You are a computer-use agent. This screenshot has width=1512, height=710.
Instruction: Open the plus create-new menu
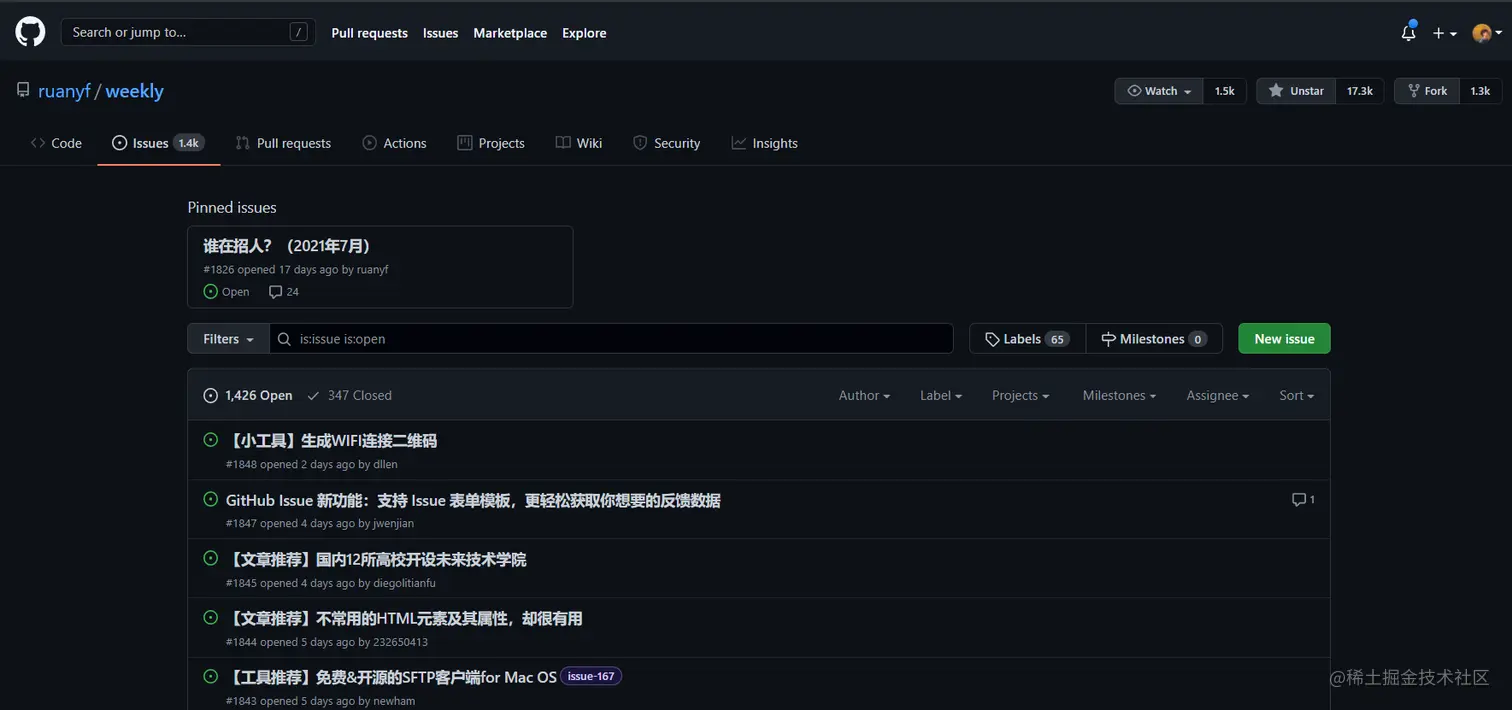(x=1444, y=33)
